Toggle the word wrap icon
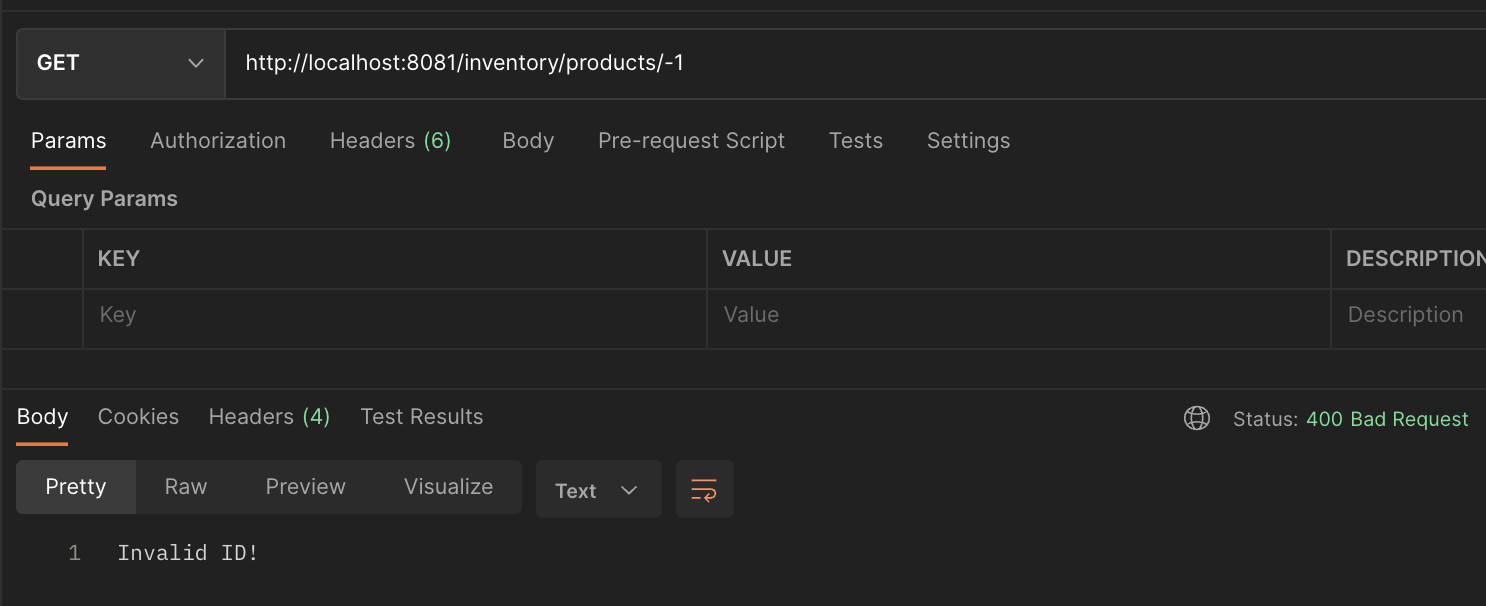 coord(704,490)
